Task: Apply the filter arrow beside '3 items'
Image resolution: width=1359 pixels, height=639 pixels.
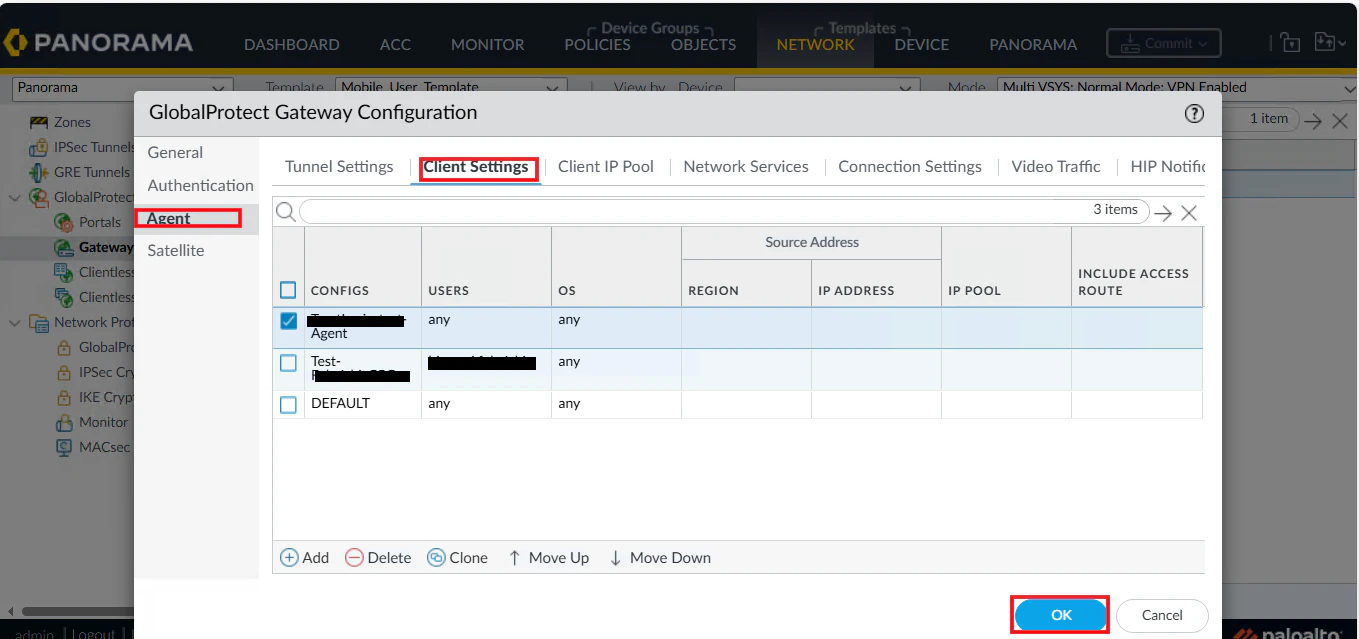Action: (1163, 212)
